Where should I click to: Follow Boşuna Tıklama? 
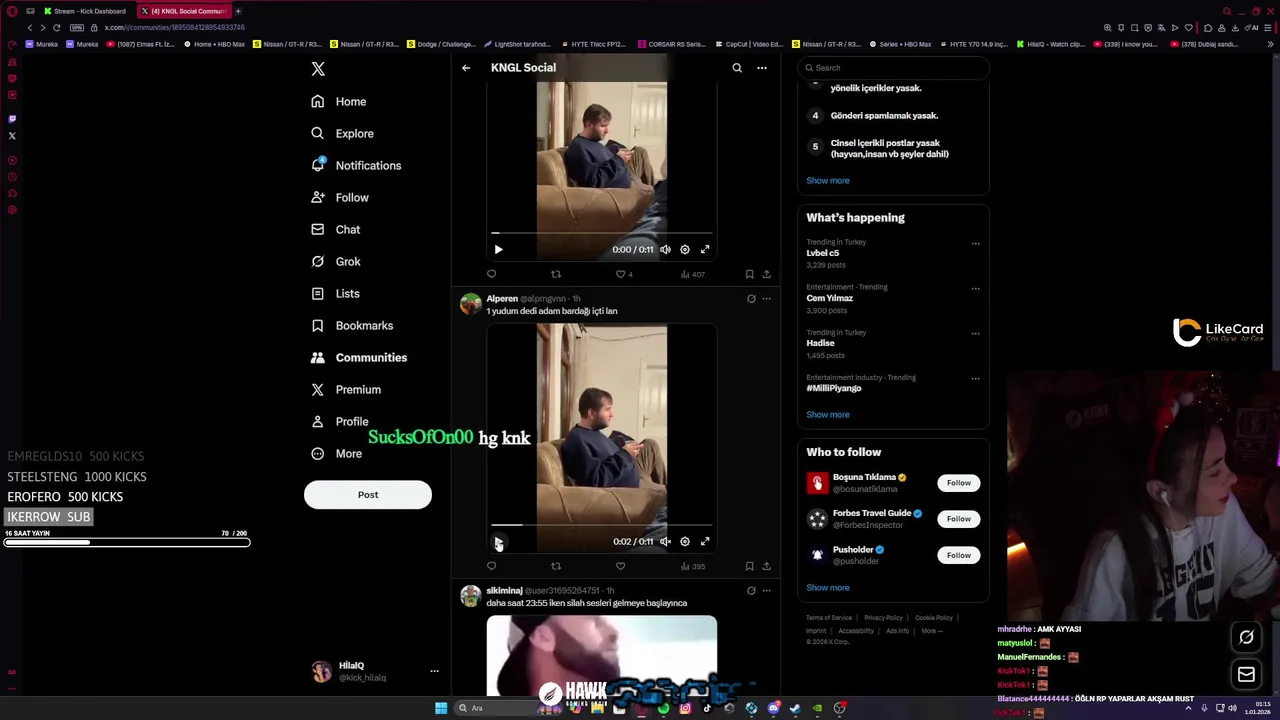point(959,483)
